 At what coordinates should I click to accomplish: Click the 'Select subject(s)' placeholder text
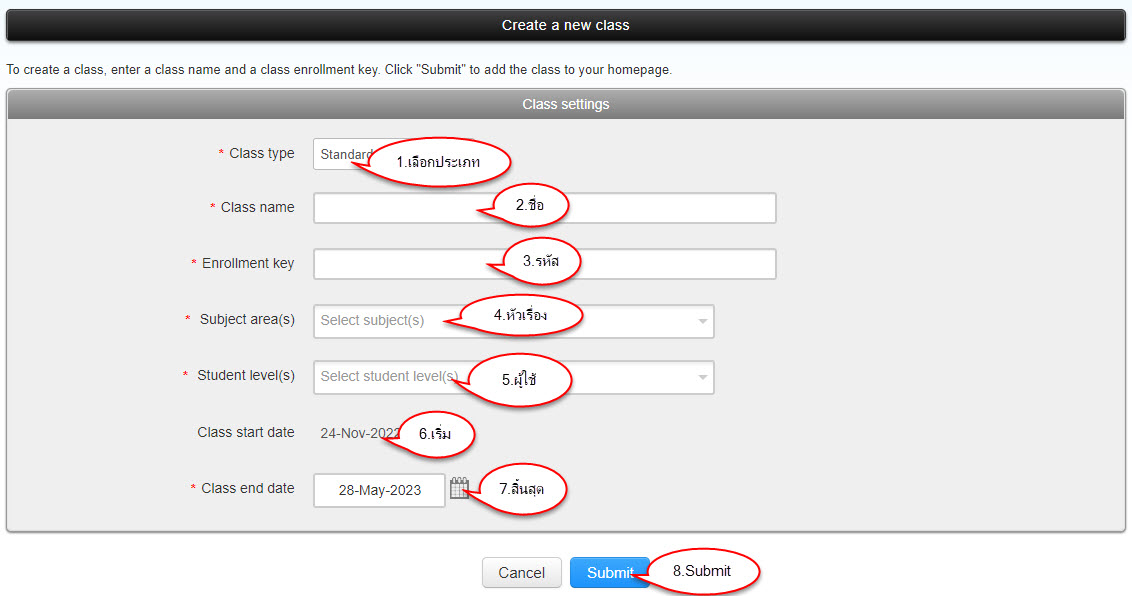(372, 321)
